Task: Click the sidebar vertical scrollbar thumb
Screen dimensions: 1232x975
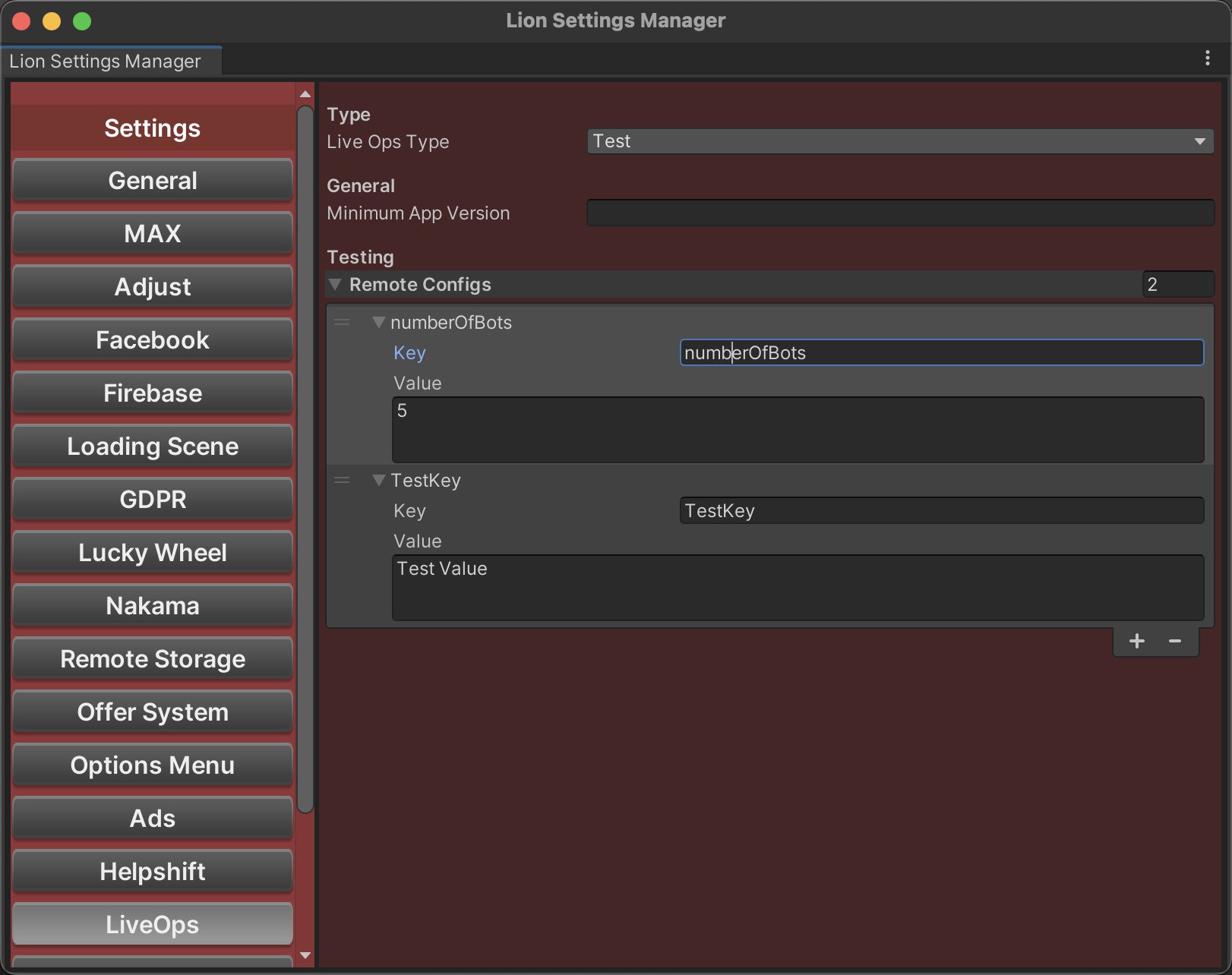Action: pyautogui.click(x=305, y=459)
